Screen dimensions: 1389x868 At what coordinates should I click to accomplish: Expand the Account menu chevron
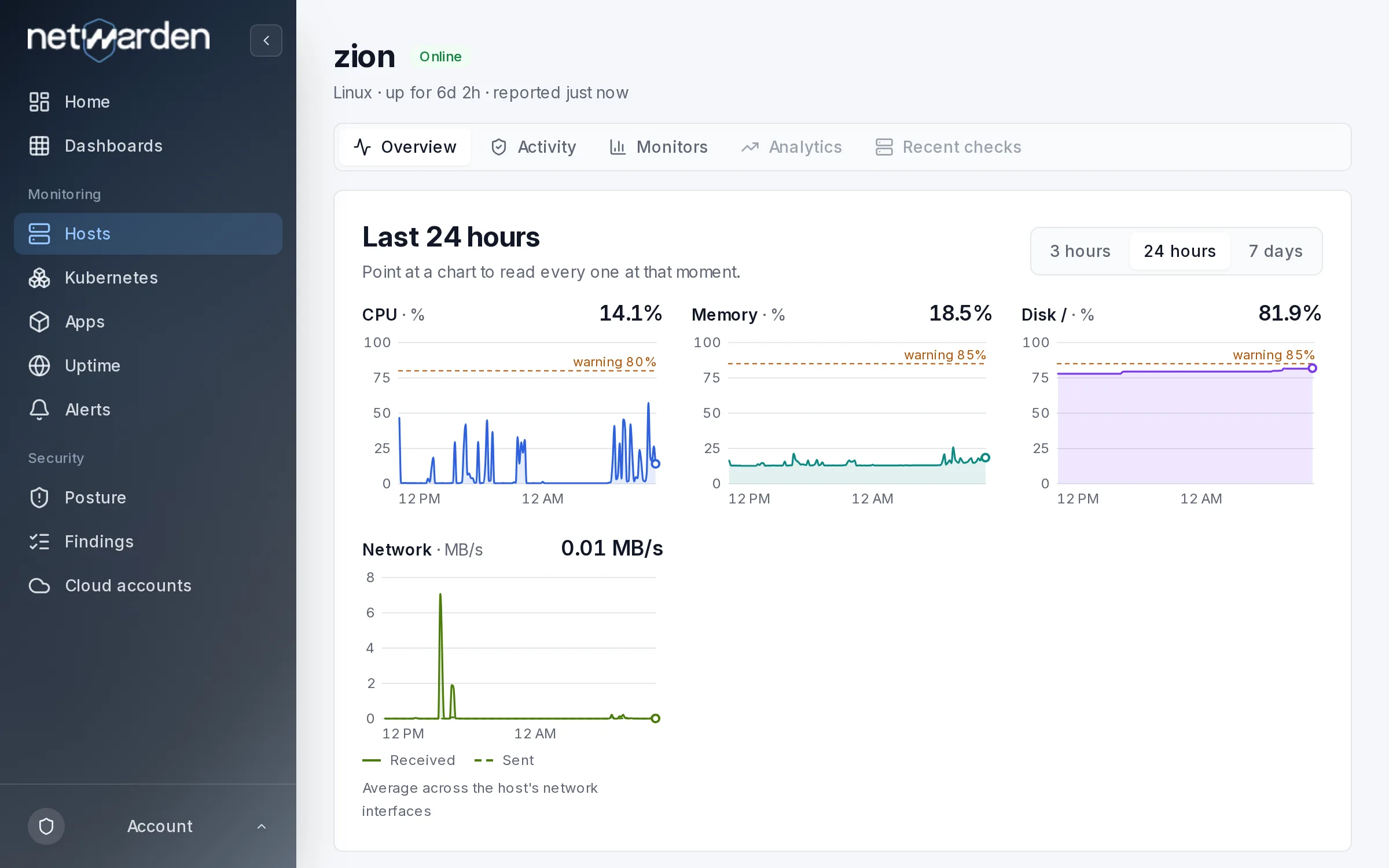[262, 826]
